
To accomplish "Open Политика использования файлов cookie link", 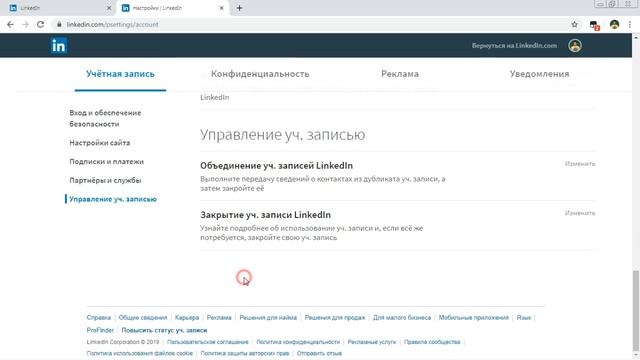I will pos(140,353).
